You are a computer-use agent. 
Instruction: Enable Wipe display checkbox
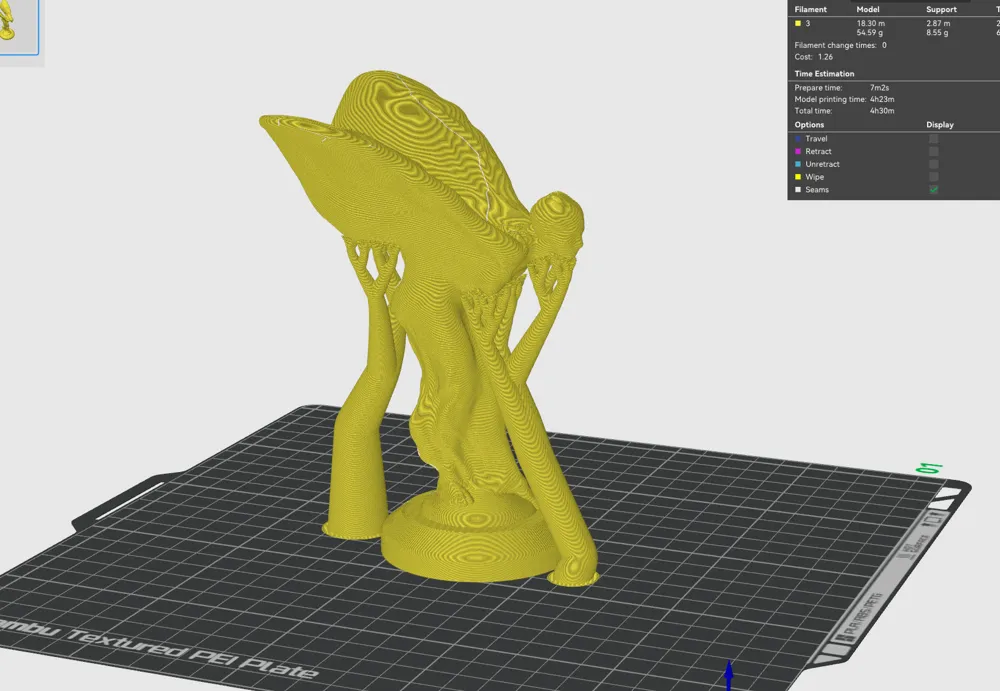[934, 177]
